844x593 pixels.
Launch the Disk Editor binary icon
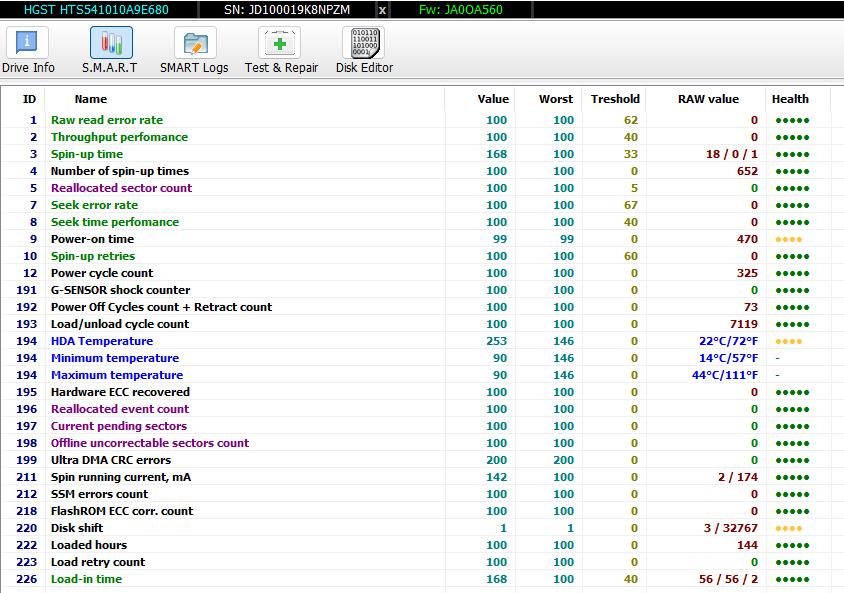tap(364, 43)
